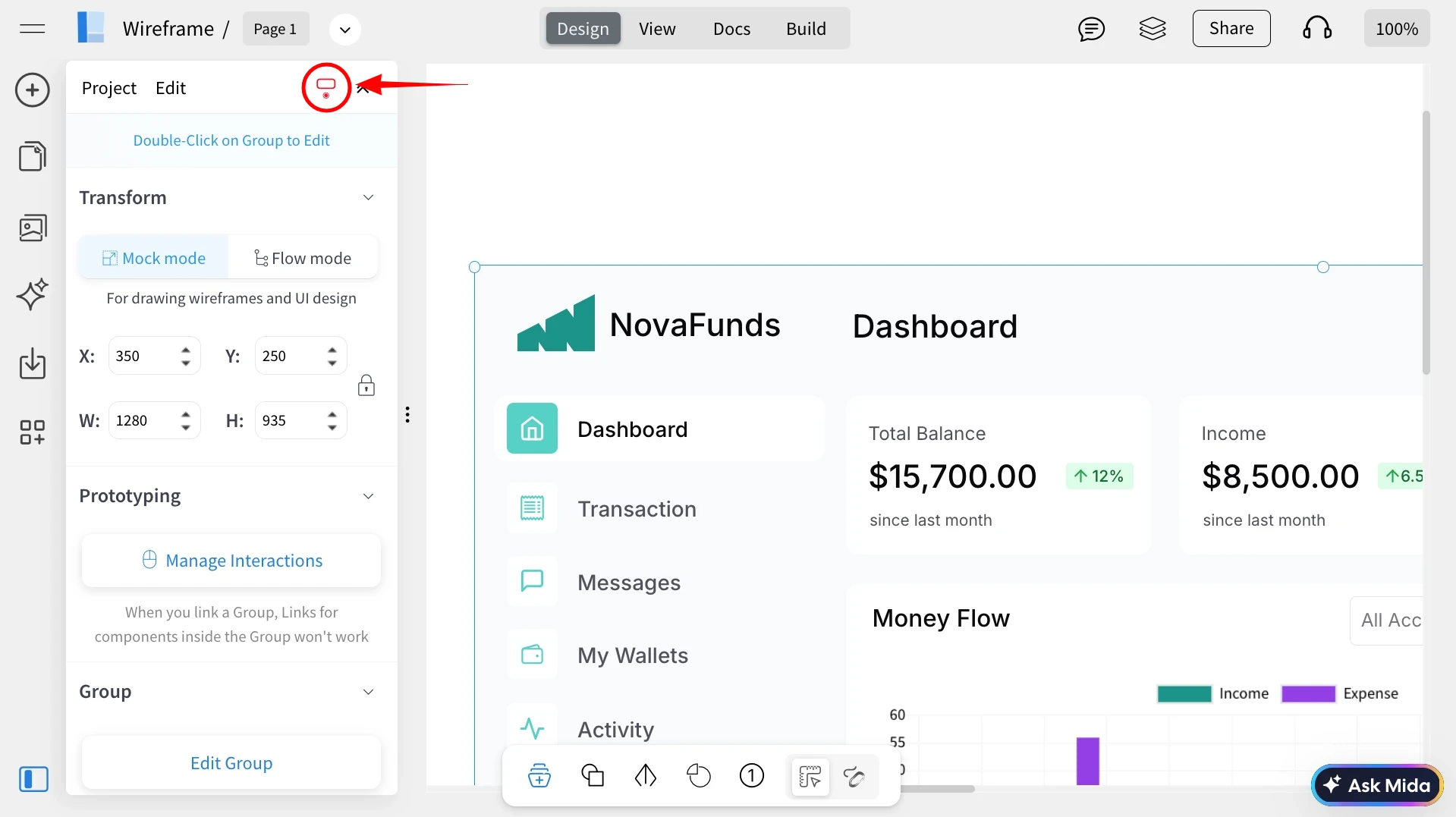
Task: Click the Manage Interactions button
Action: [x=231, y=561]
